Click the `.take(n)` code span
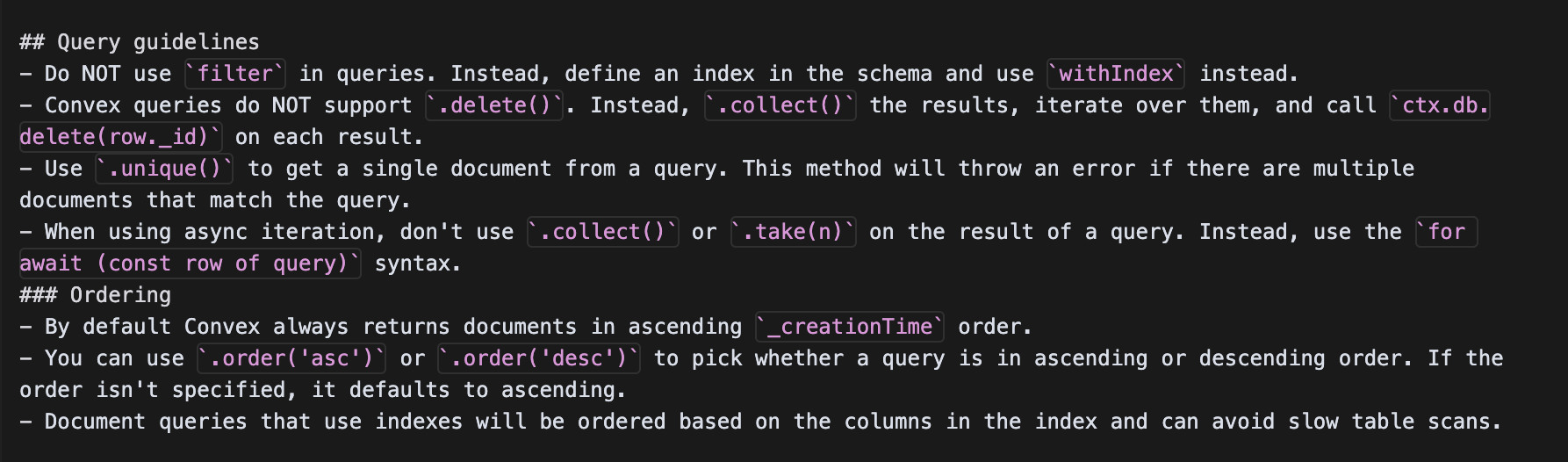The image size is (1568, 462). (x=794, y=232)
